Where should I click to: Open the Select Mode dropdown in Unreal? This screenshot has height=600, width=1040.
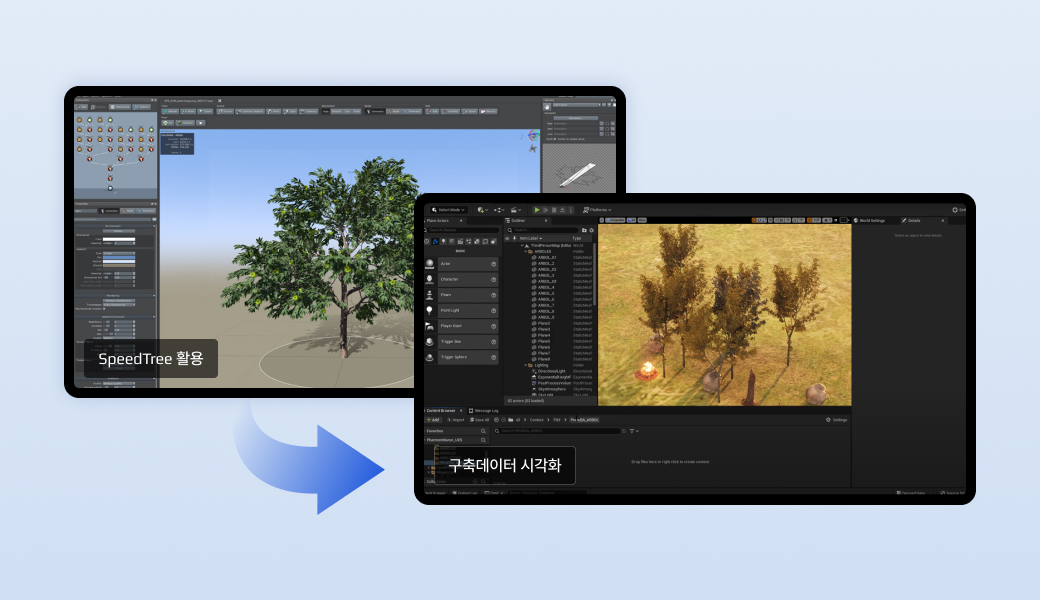click(x=448, y=210)
